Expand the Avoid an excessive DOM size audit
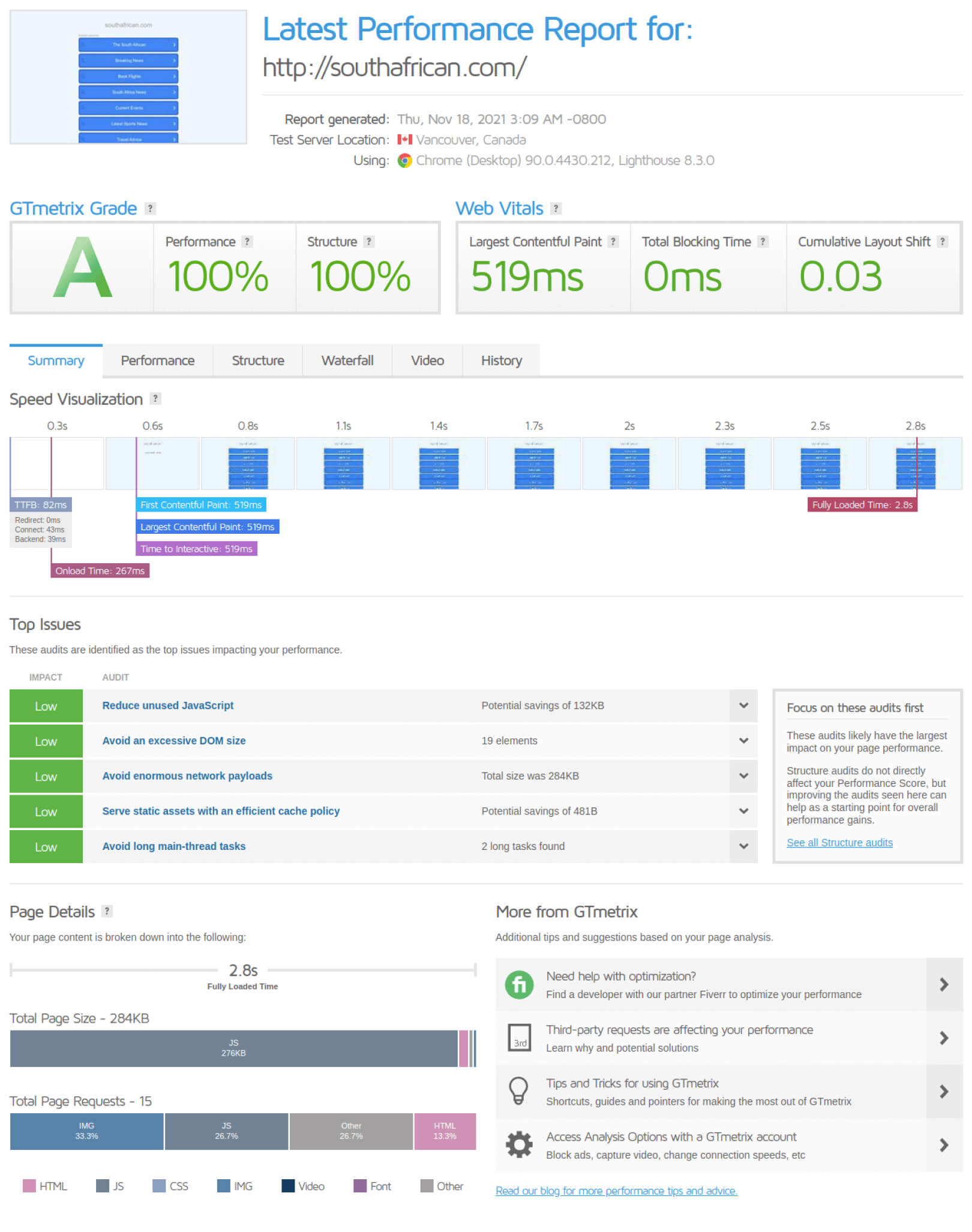Viewport: 972px width, 1232px height. [x=743, y=741]
